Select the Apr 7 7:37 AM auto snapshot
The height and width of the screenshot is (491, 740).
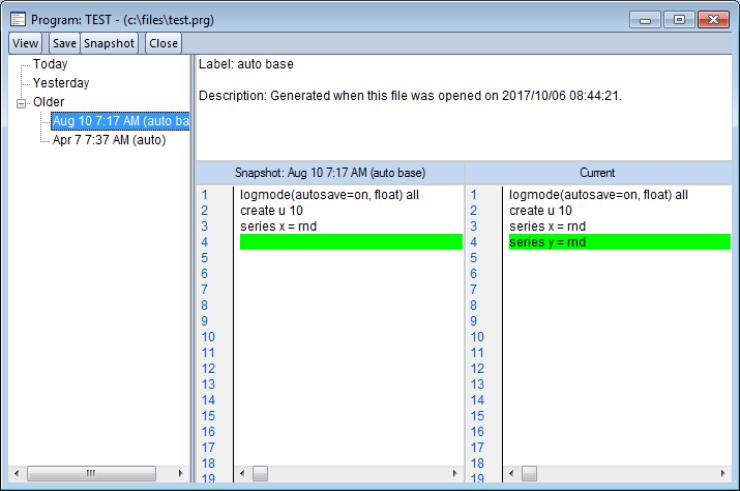coord(109,140)
